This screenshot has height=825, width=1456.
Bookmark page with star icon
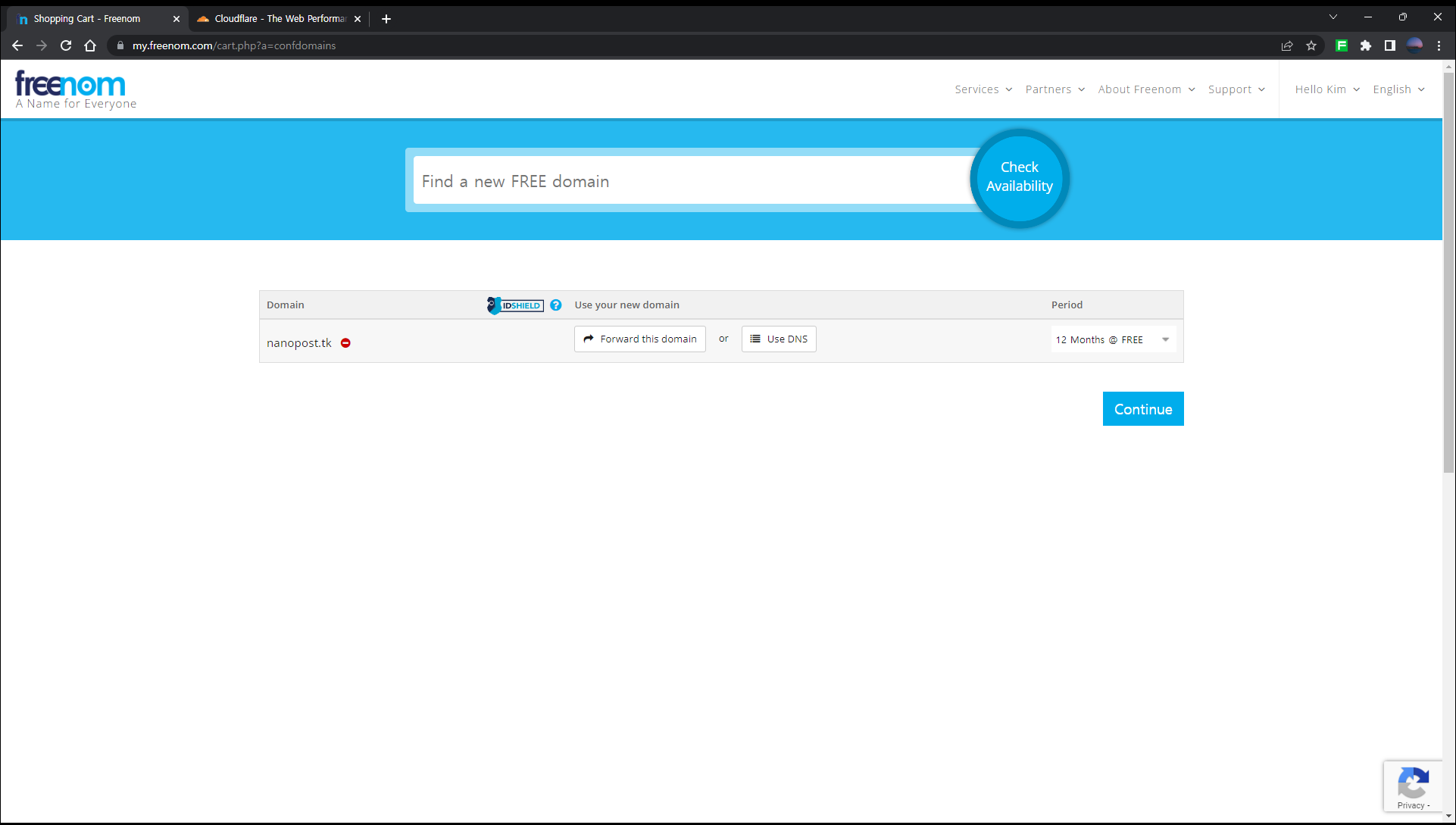[1311, 45]
